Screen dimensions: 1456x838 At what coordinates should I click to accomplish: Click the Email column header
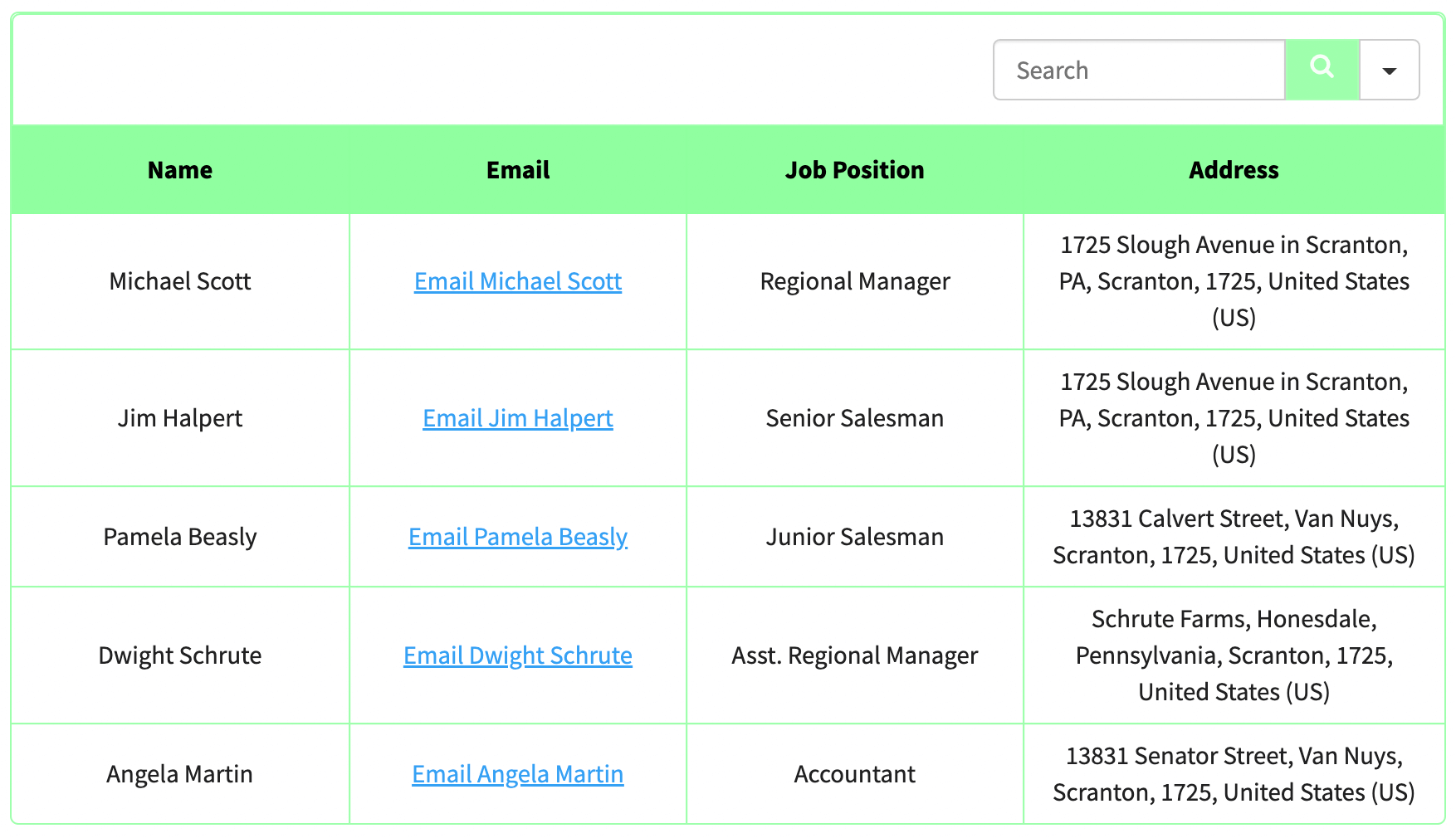pyautogui.click(x=518, y=170)
